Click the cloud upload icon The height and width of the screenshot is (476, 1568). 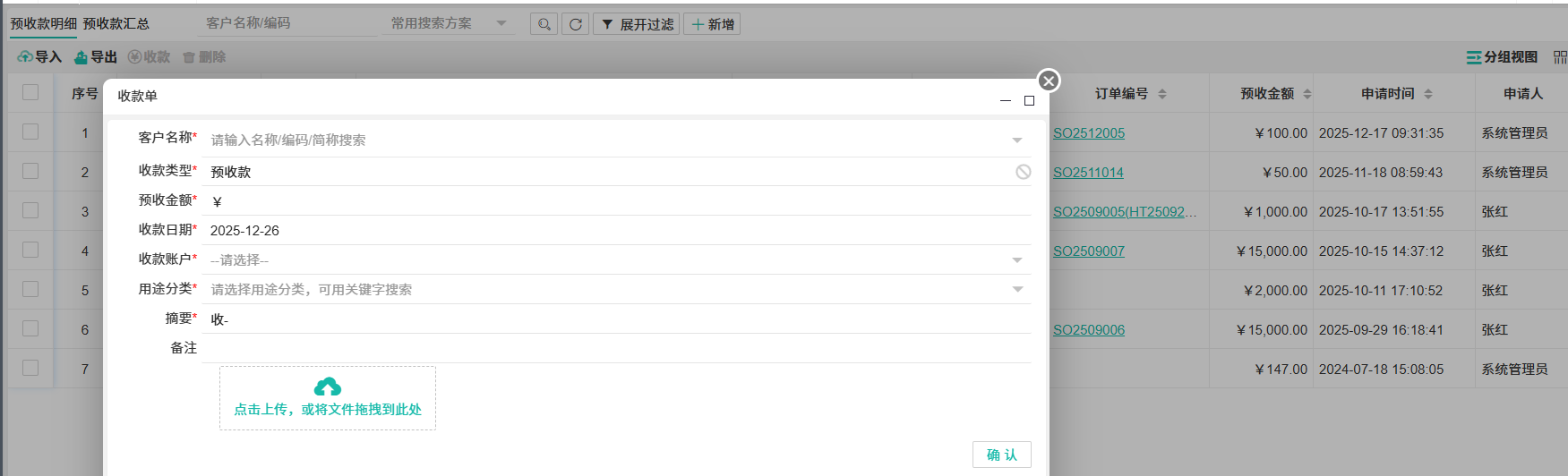tap(328, 387)
